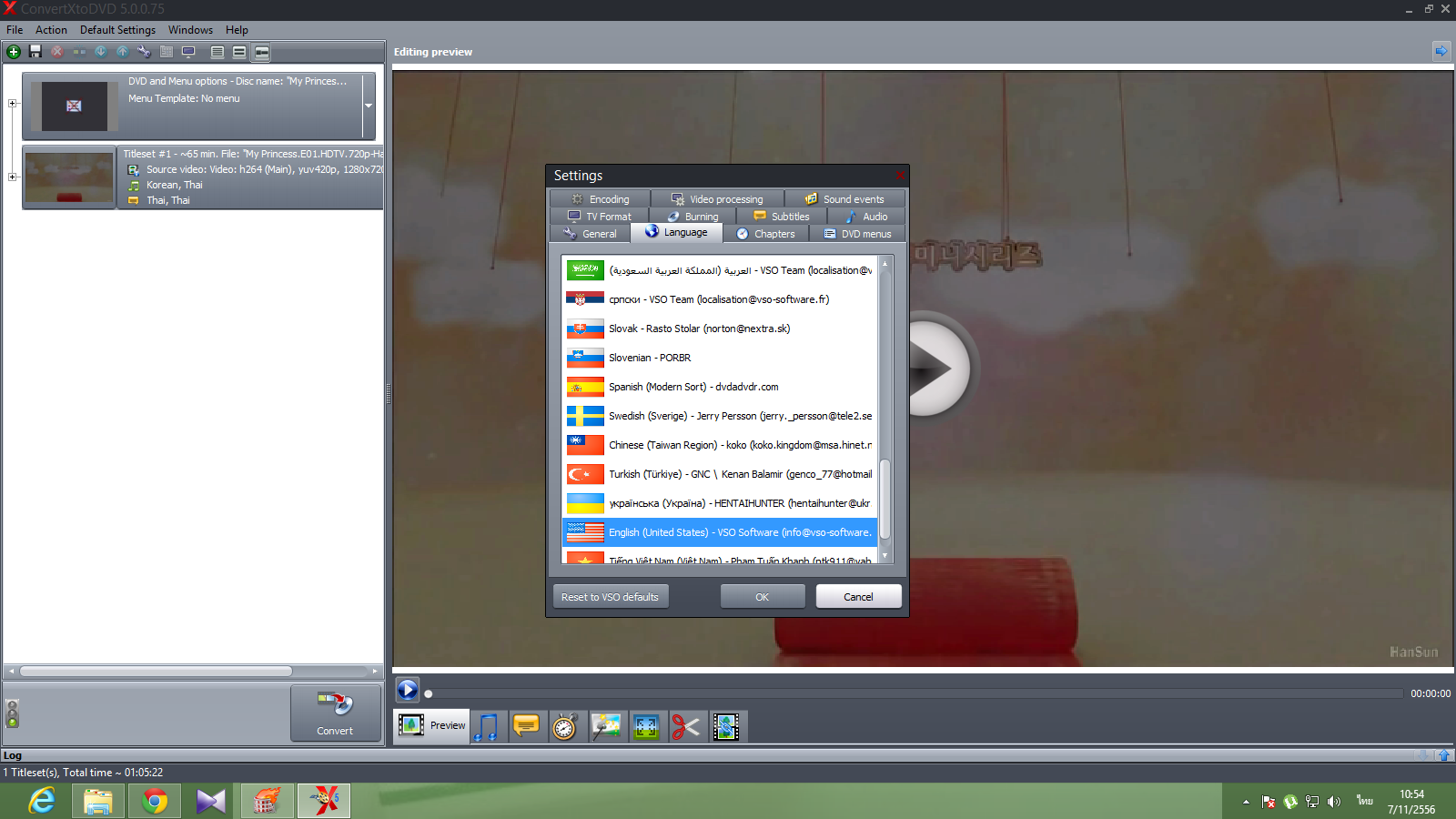Click the red remove item icon
This screenshot has width=1456, height=819.
coord(57,52)
